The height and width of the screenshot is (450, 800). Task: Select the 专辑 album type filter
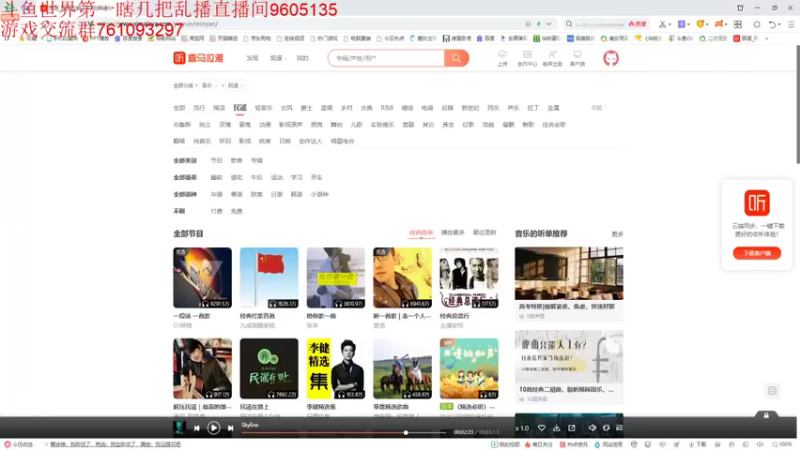click(x=257, y=161)
